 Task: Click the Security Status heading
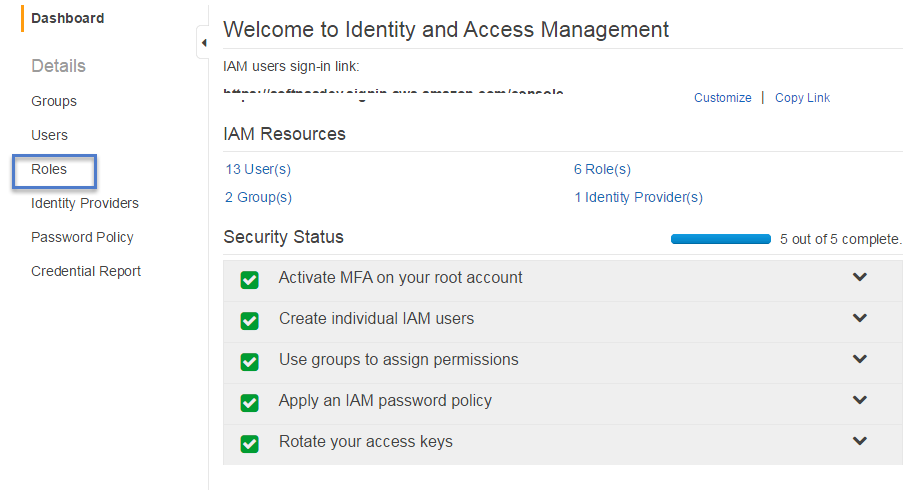click(283, 237)
